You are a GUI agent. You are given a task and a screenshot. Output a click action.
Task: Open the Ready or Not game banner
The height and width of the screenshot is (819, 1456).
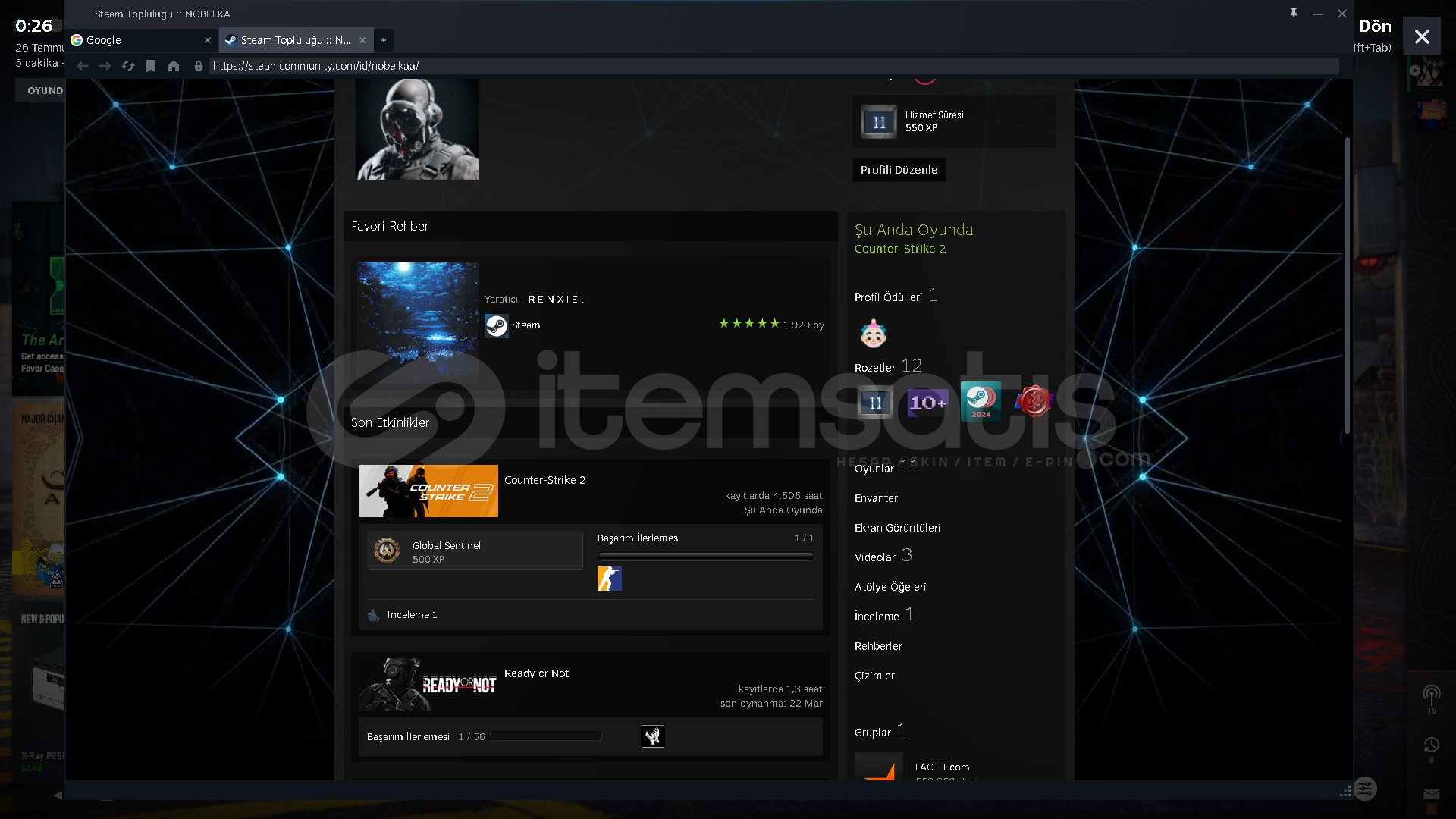428,684
